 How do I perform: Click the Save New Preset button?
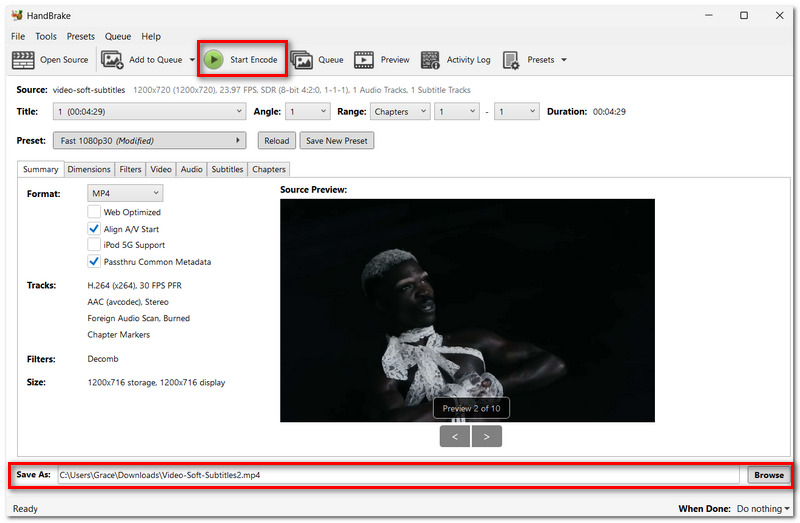[337, 141]
